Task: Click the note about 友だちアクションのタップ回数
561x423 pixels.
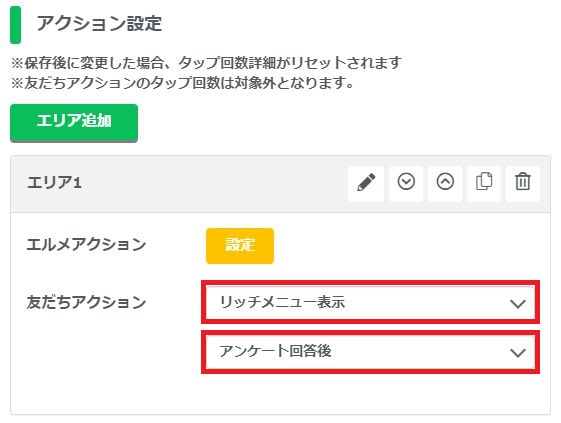Action: [x=182, y=83]
